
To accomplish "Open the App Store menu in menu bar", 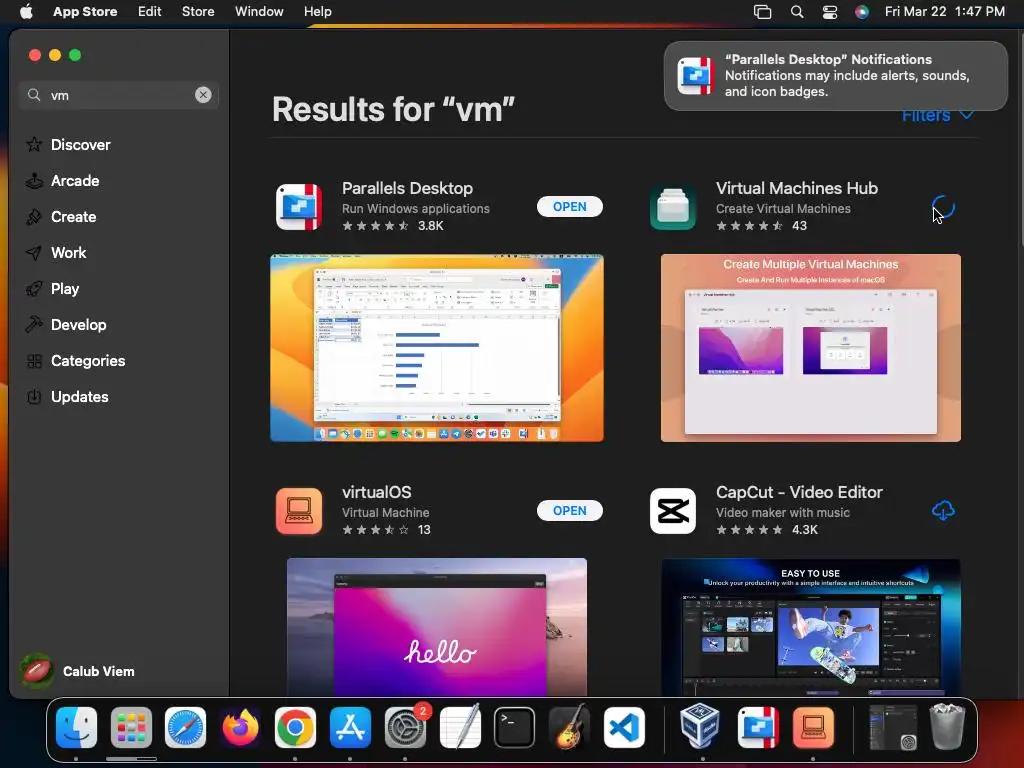I will click(85, 11).
